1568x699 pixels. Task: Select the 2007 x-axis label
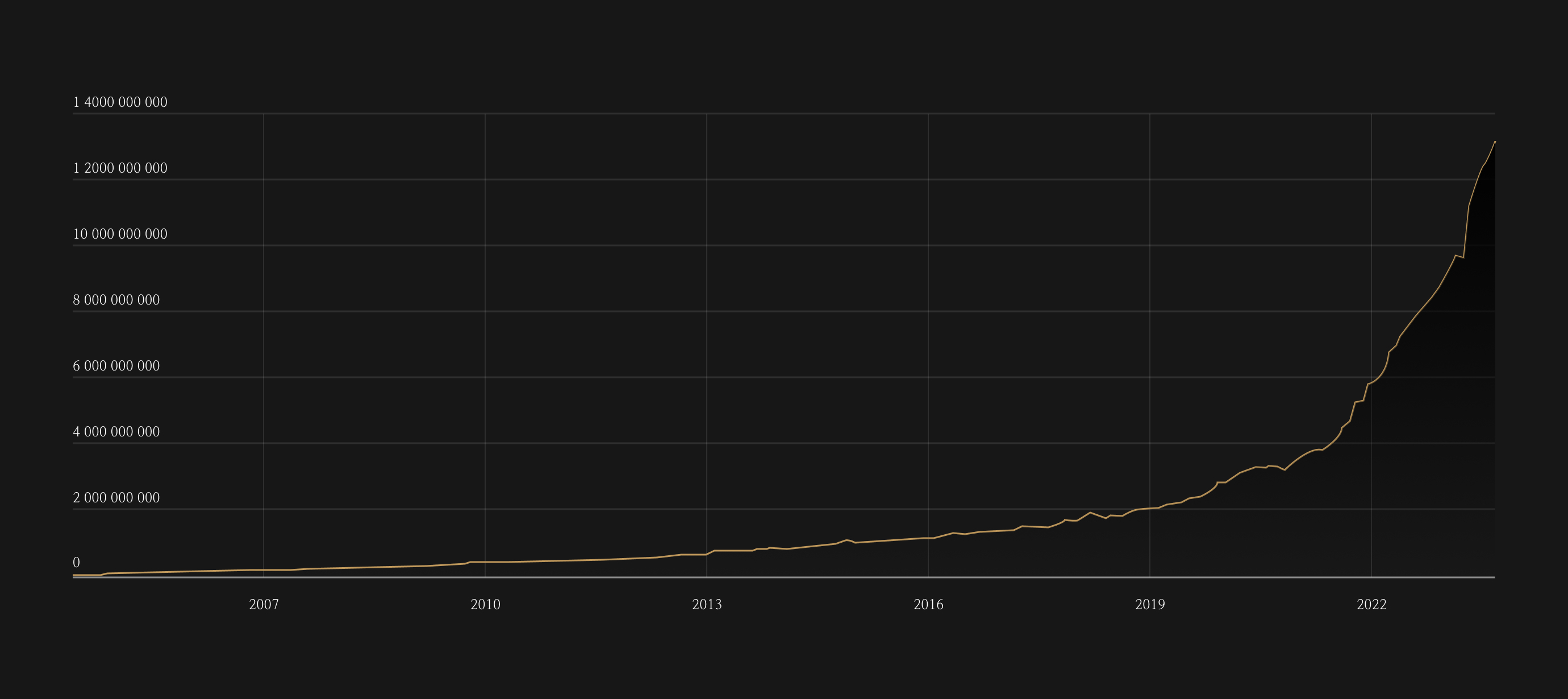pos(264,605)
